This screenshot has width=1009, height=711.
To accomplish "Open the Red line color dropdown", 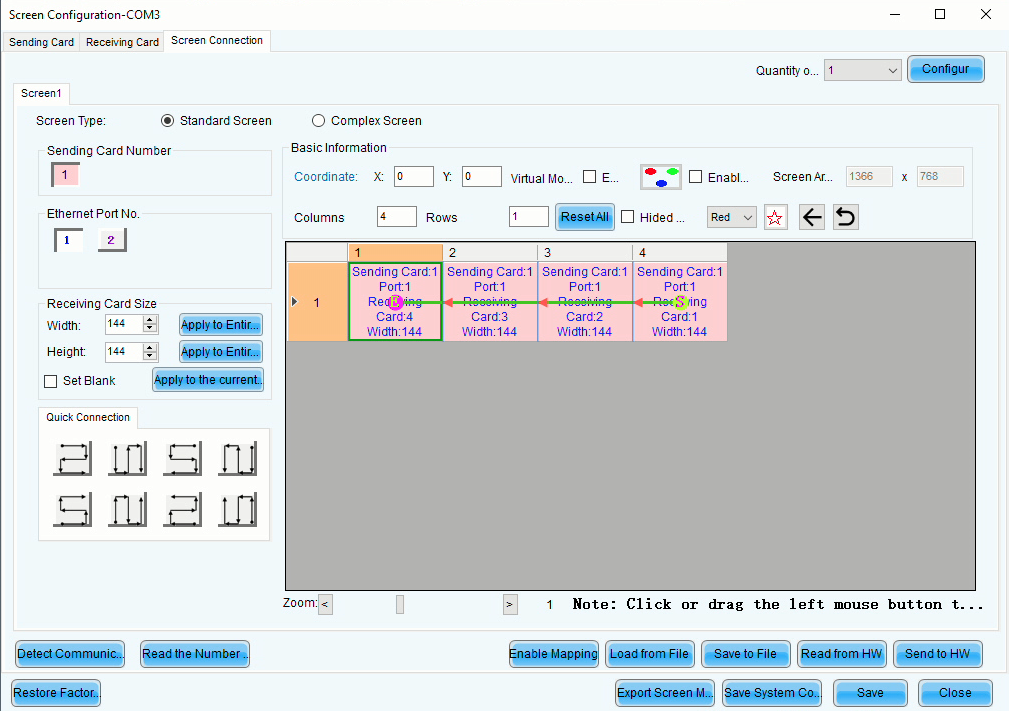I will pos(731,217).
